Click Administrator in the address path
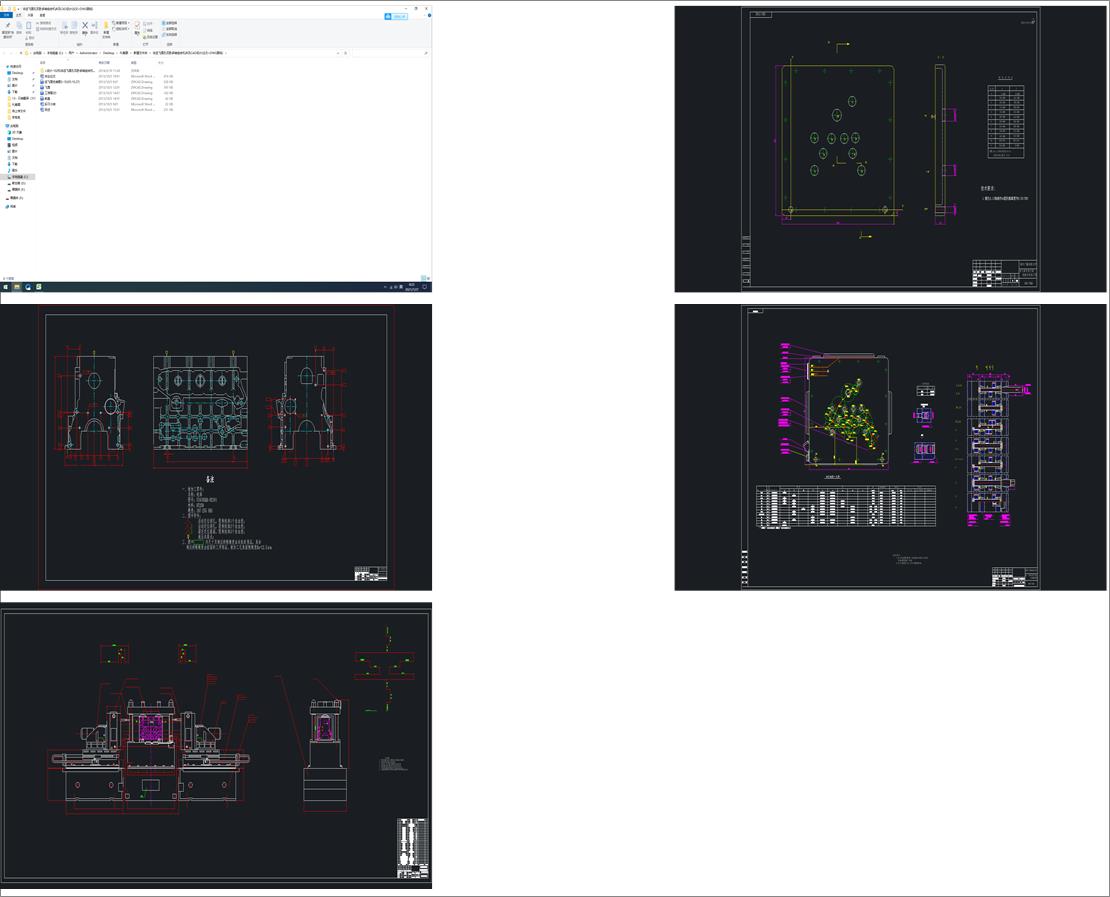Viewport: 1110px width, 897px height. click(x=88, y=53)
